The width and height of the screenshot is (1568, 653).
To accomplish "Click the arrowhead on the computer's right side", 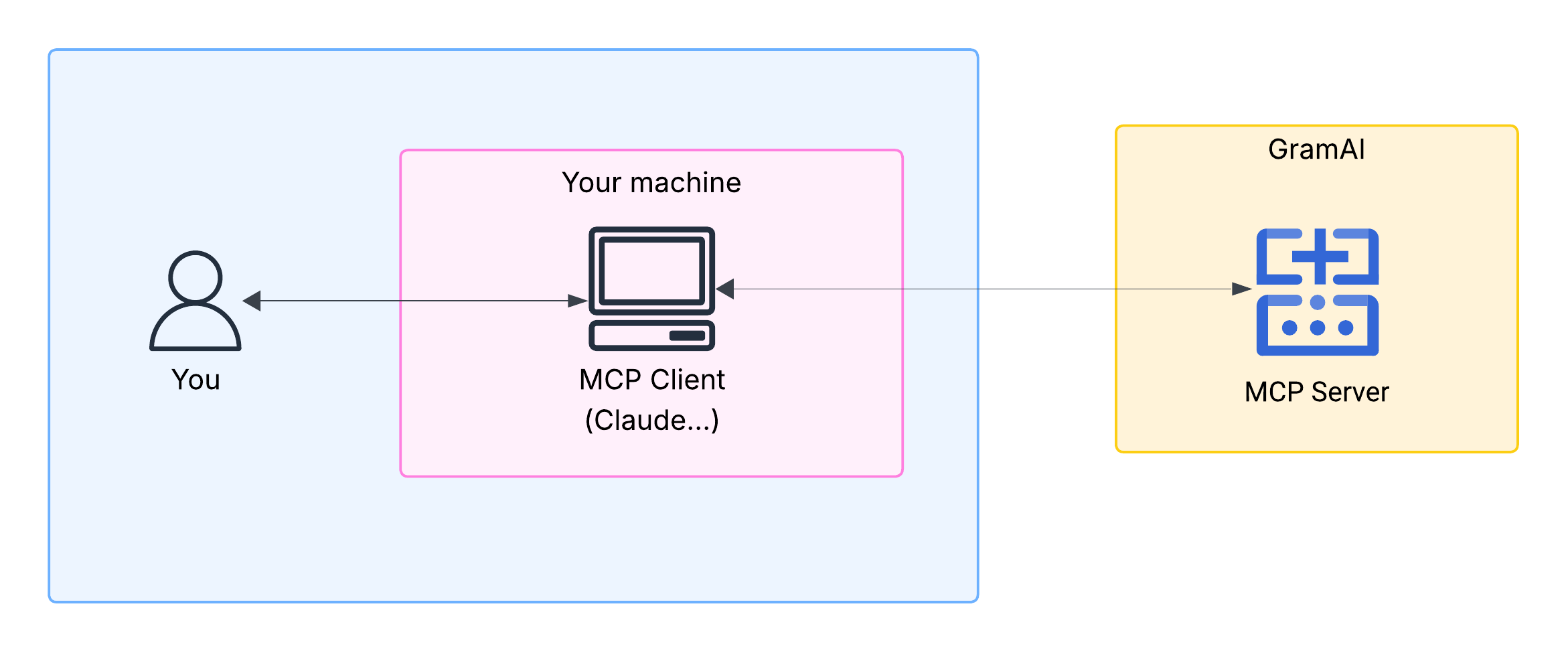I will [726, 289].
